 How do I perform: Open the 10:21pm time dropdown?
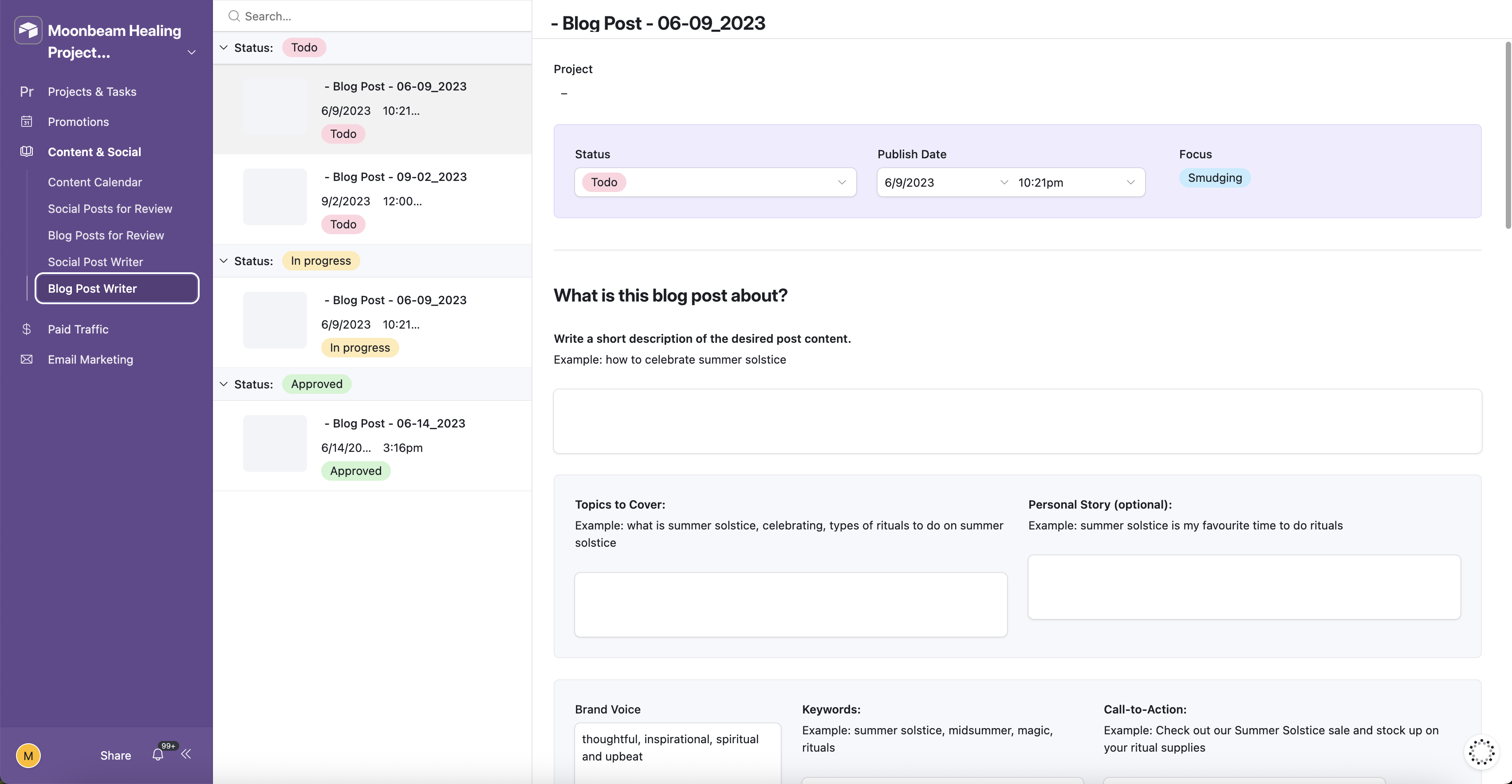[x=1077, y=182]
